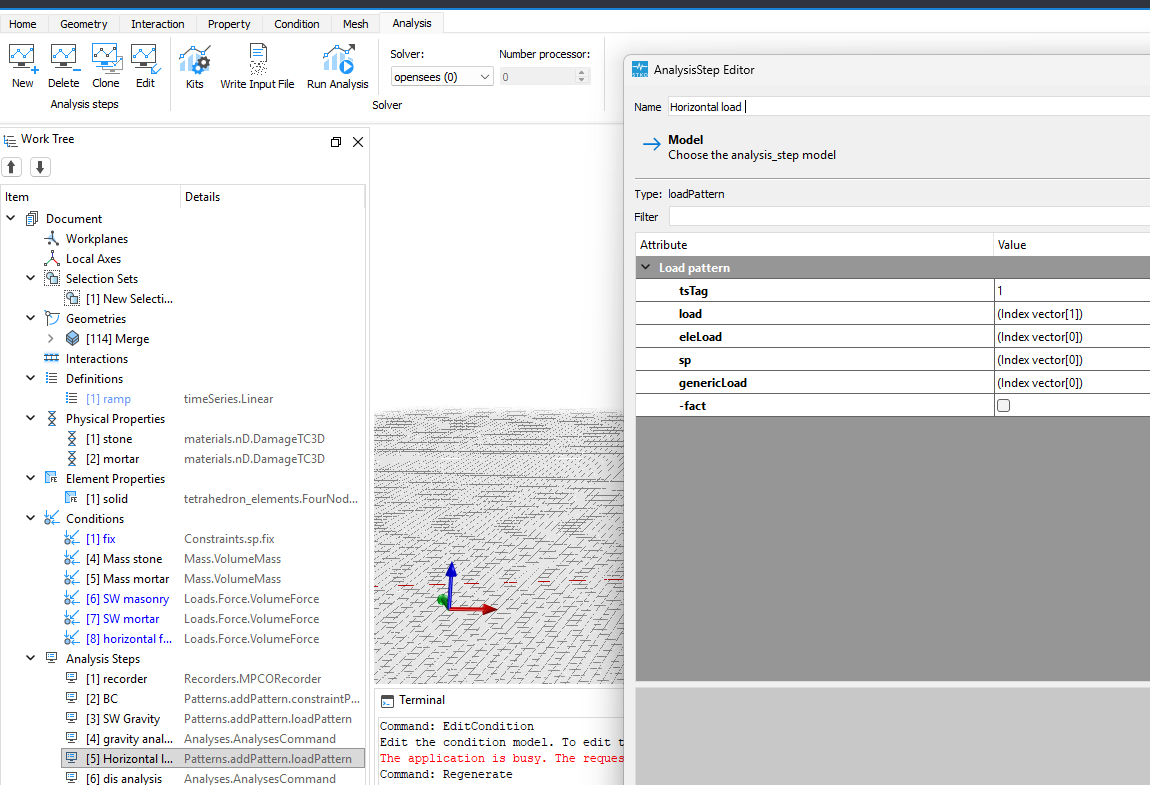Select Local Axes in tree
Viewport: 1150px width, 785px height.
click(93, 258)
